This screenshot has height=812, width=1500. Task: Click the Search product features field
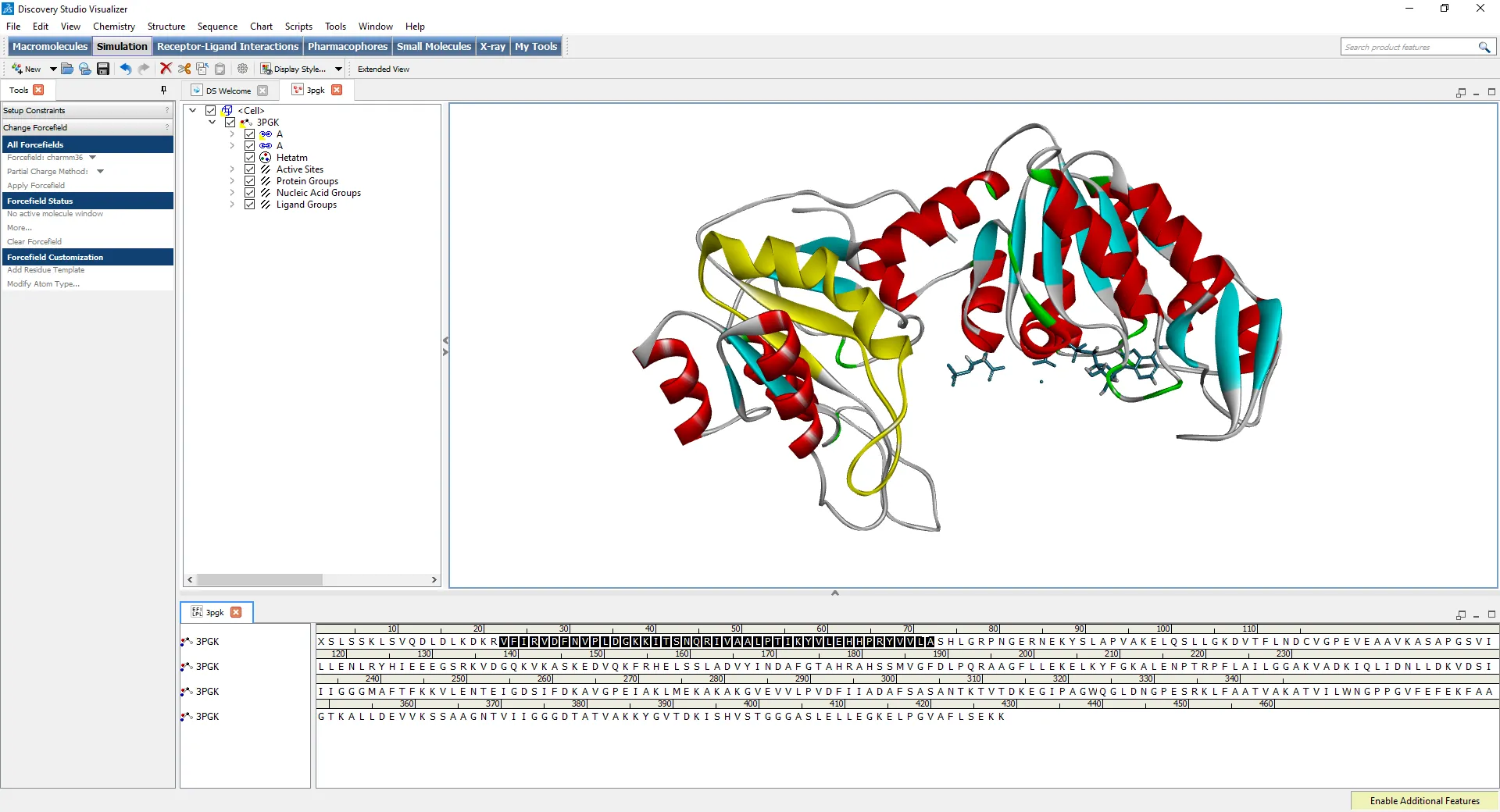(x=1408, y=48)
